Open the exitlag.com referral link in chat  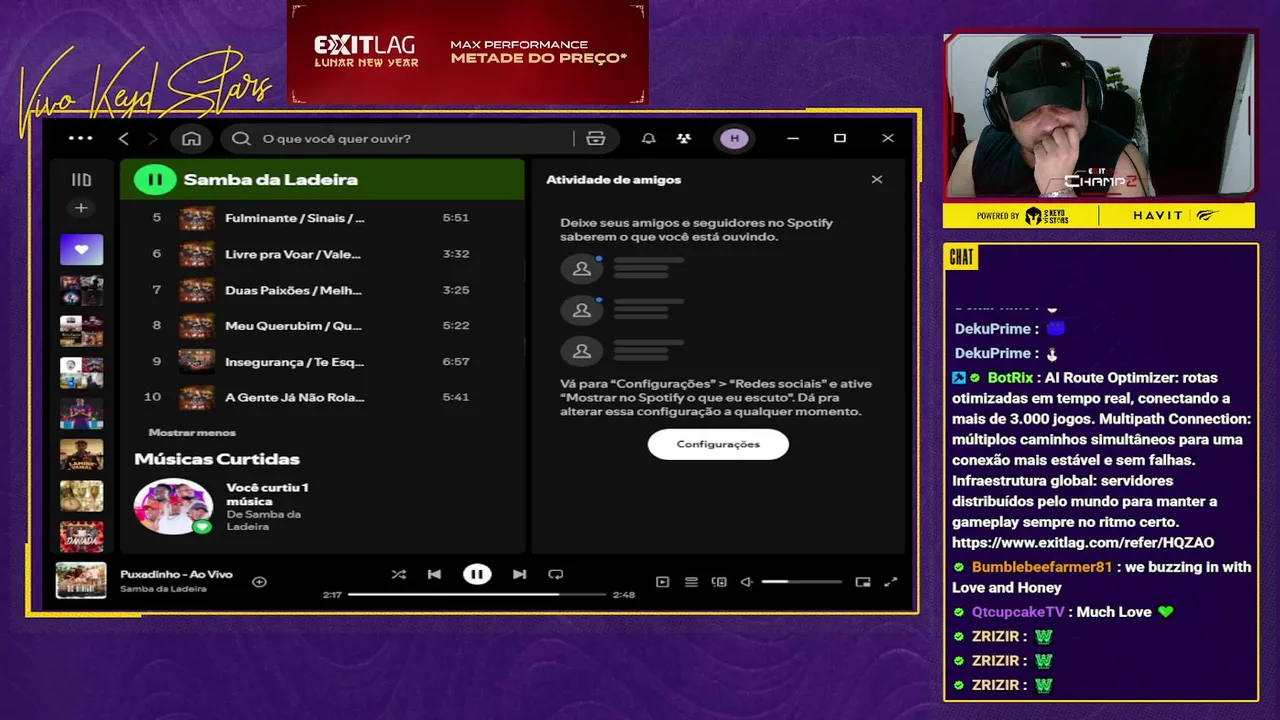coord(1083,543)
